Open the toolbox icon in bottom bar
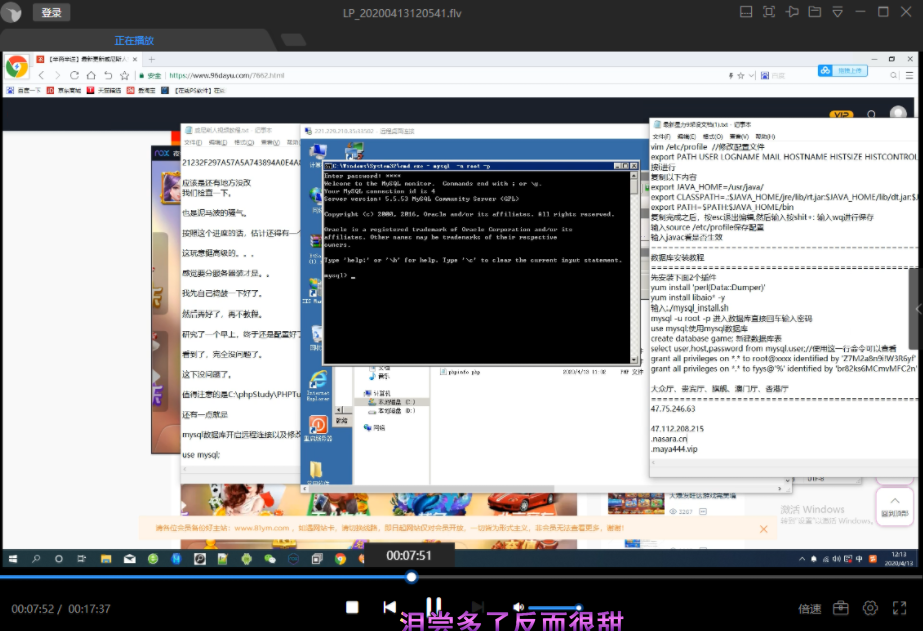The image size is (923, 631). (x=841, y=608)
